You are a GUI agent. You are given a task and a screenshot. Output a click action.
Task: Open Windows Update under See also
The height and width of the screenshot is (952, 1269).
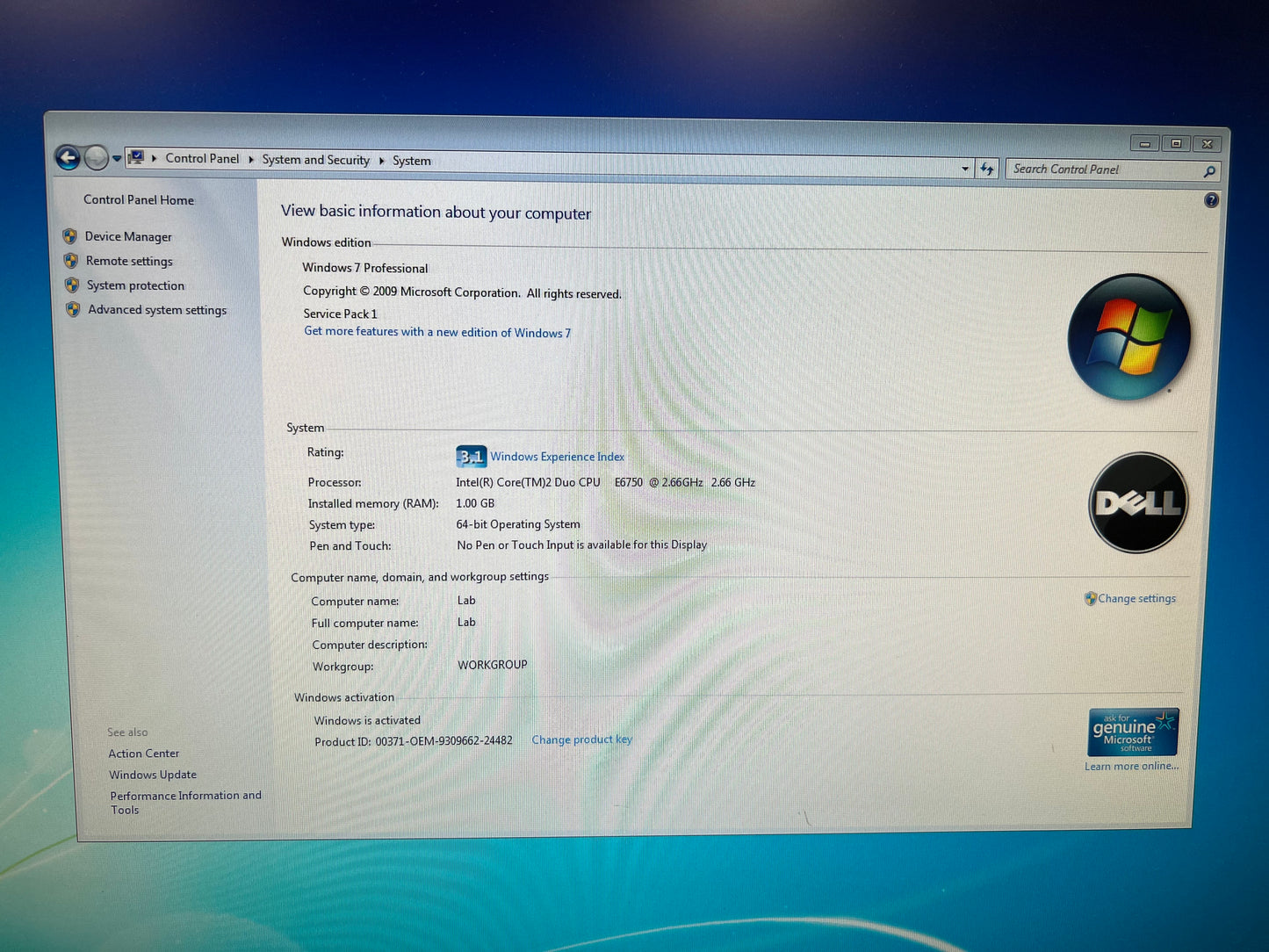point(153,775)
